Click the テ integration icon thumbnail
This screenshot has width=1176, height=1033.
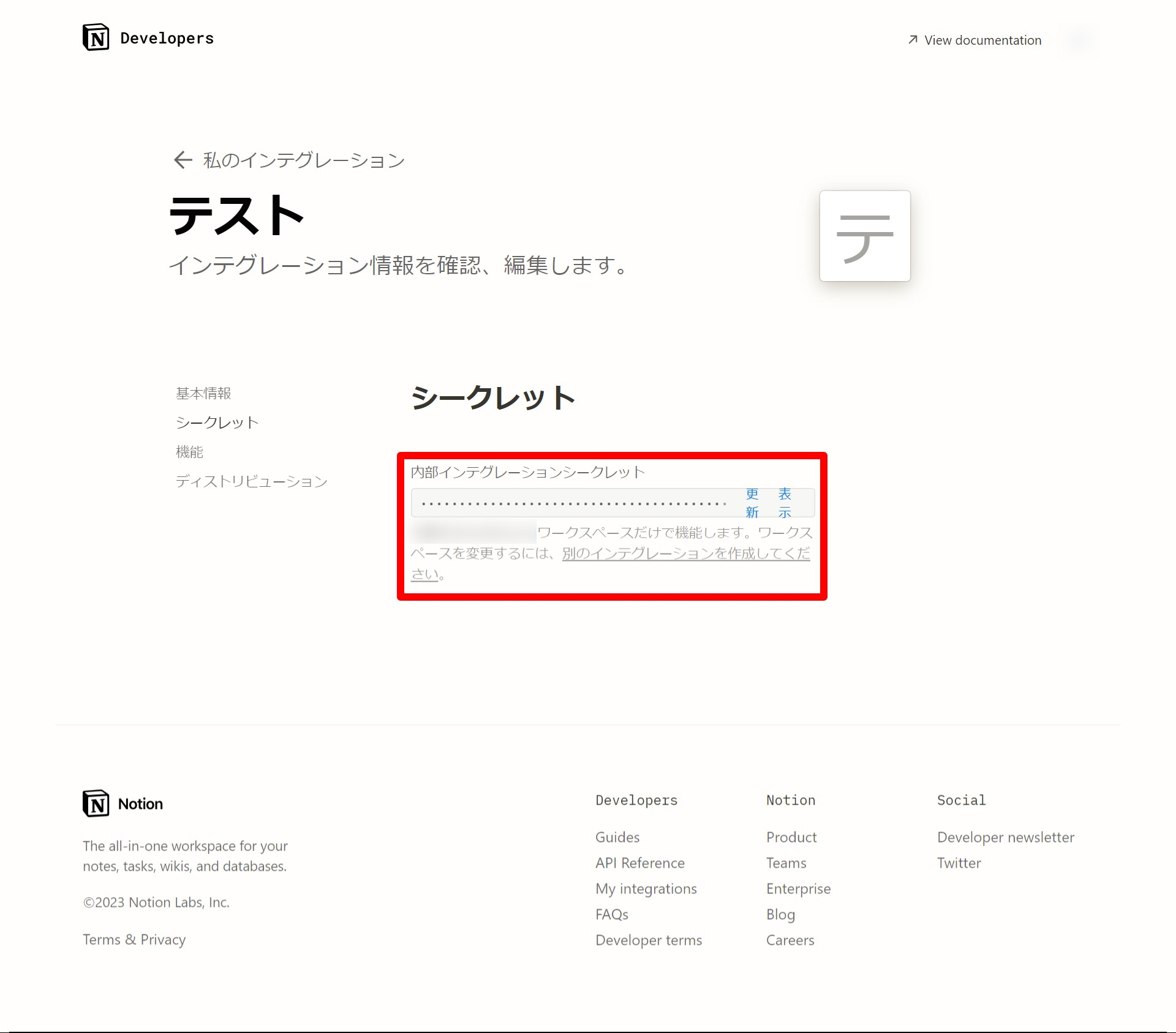tap(864, 236)
